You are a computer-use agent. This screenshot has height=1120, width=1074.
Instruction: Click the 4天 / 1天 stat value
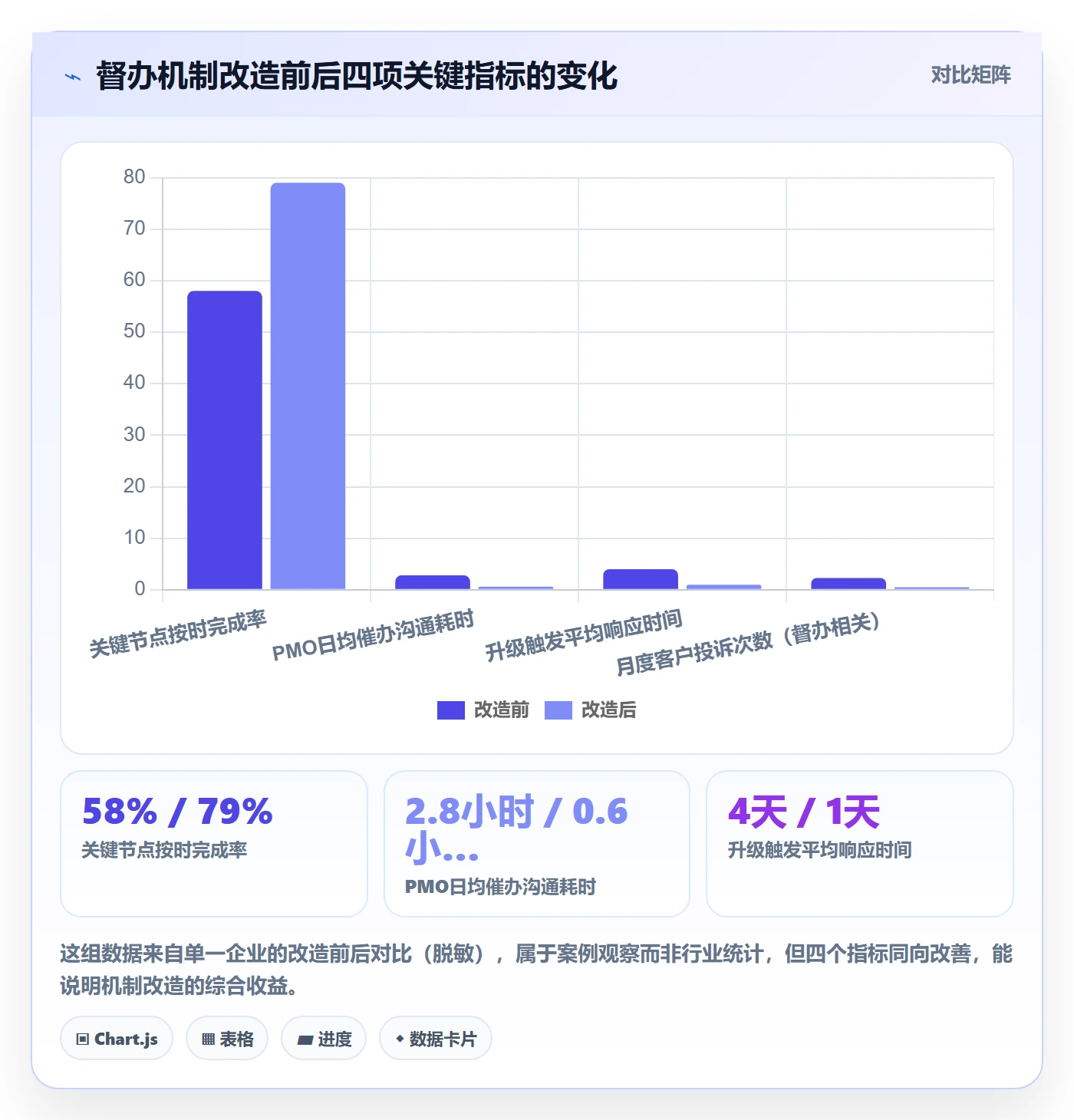[804, 812]
